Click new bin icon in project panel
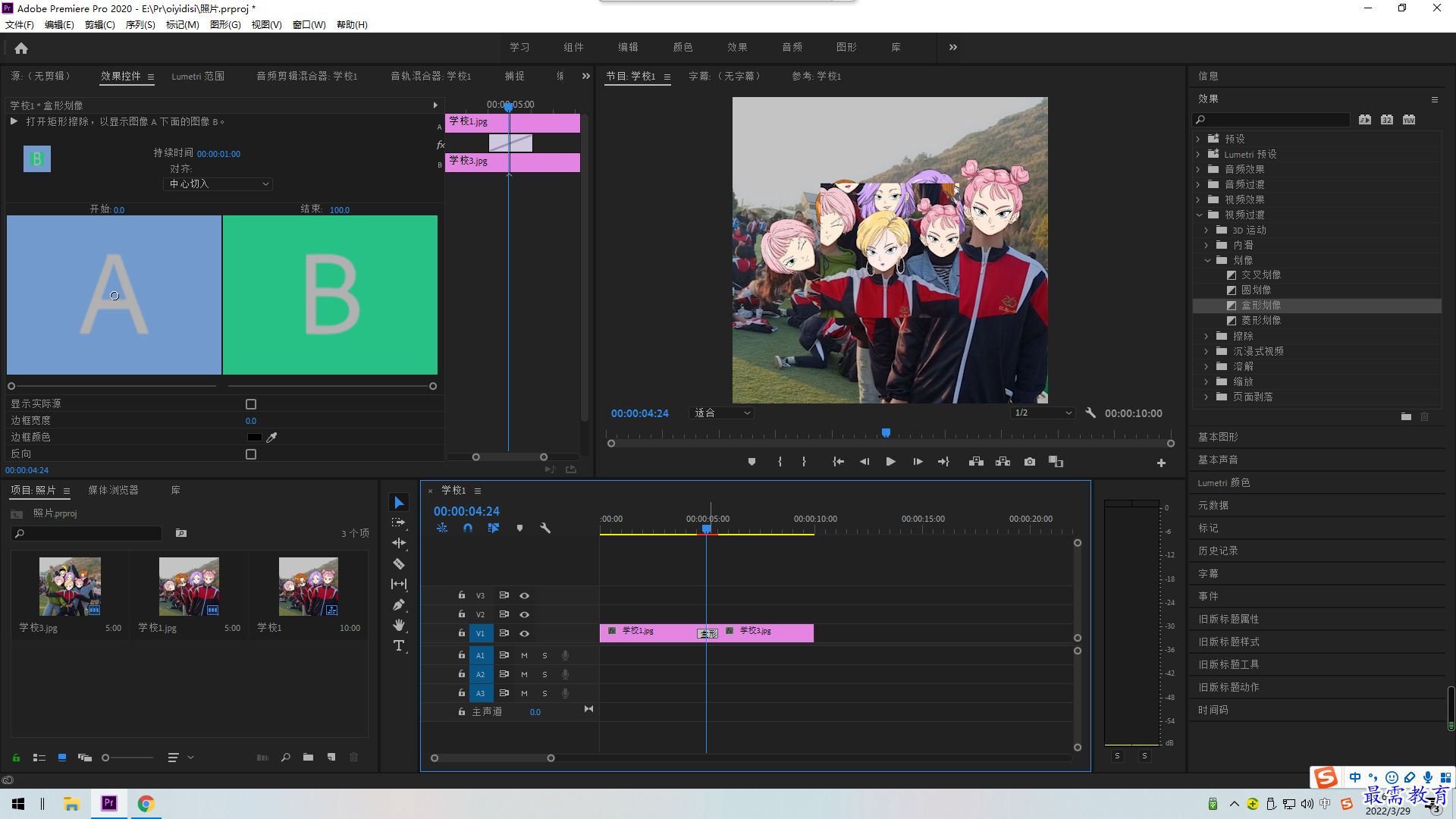 [x=308, y=758]
